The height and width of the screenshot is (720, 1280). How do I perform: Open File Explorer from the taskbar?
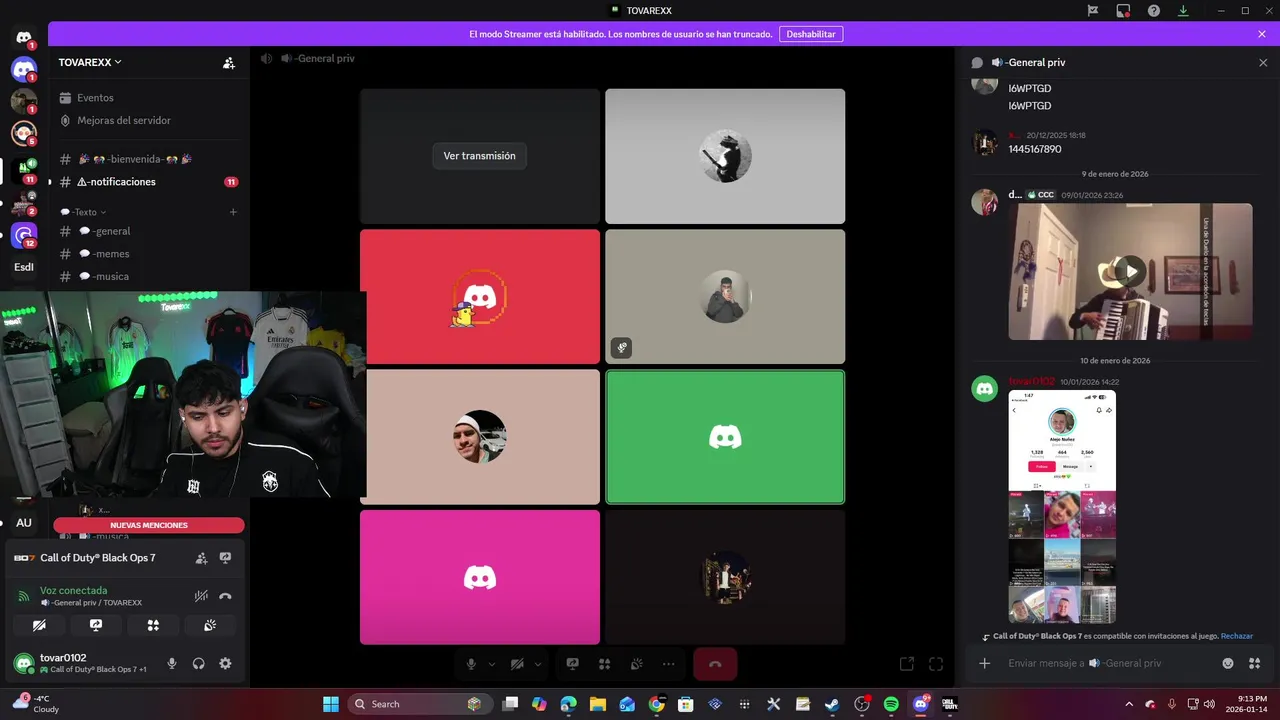point(598,704)
